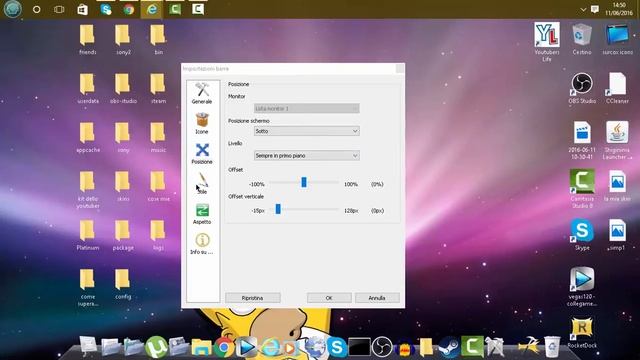Select the config folder on desktop
Image resolution: width=640 pixels, height=360 pixels.
[x=123, y=284]
